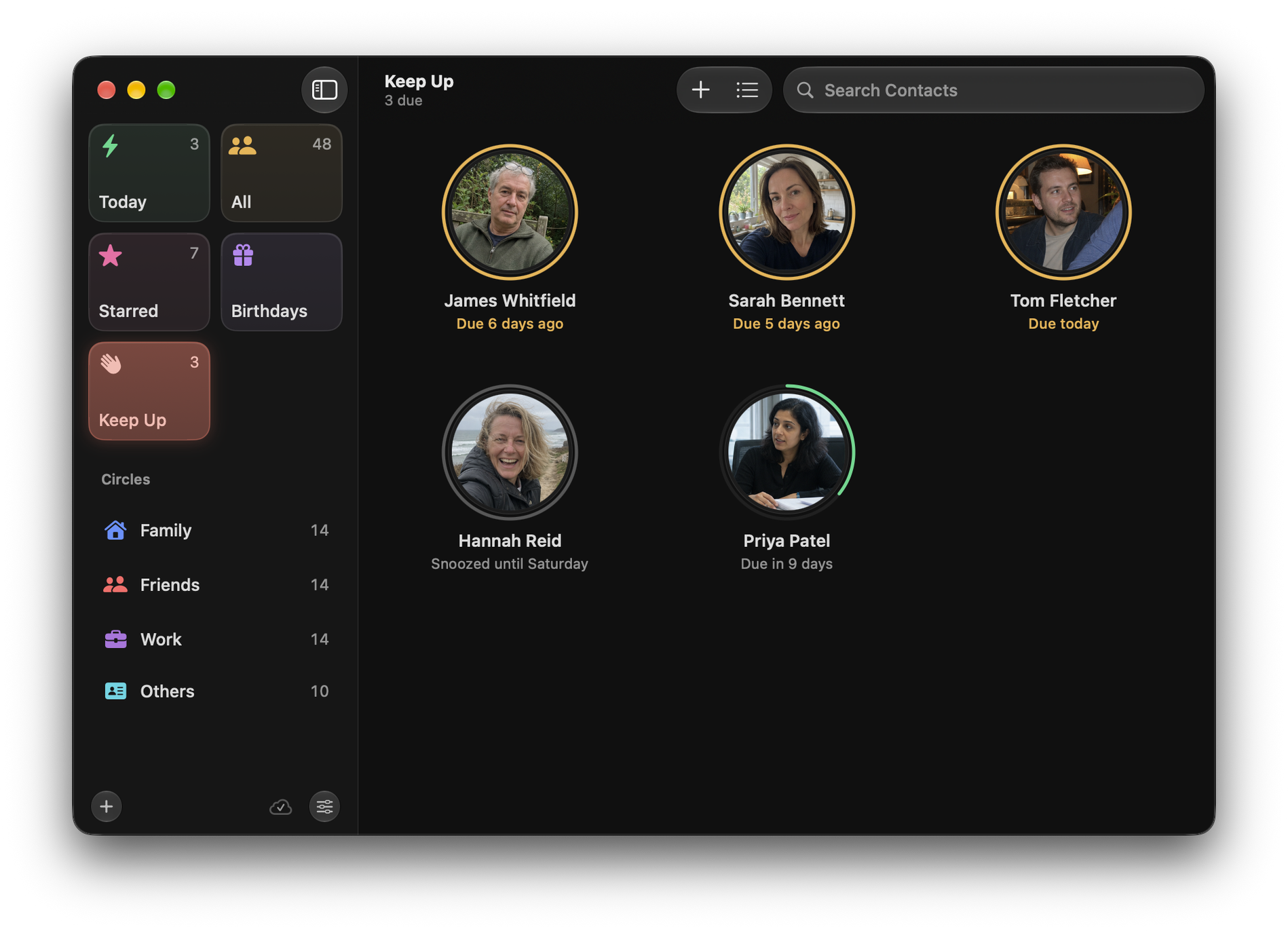Switch to list view icon in toolbar
The height and width of the screenshot is (950, 1288).
pos(746,90)
